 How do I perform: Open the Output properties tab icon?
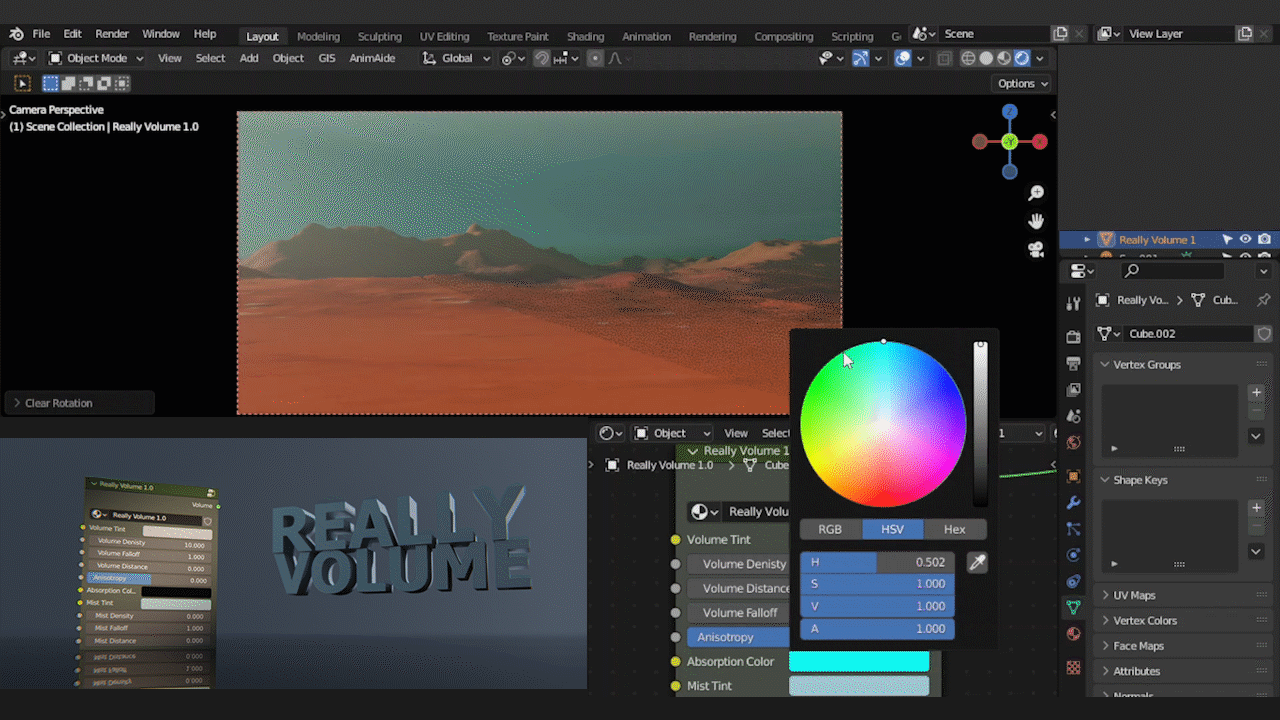(x=1074, y=363)
